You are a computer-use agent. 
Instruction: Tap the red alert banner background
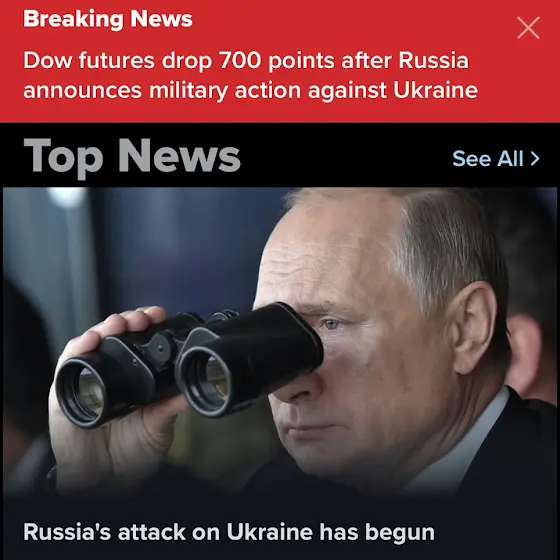[x=280, y=61]
